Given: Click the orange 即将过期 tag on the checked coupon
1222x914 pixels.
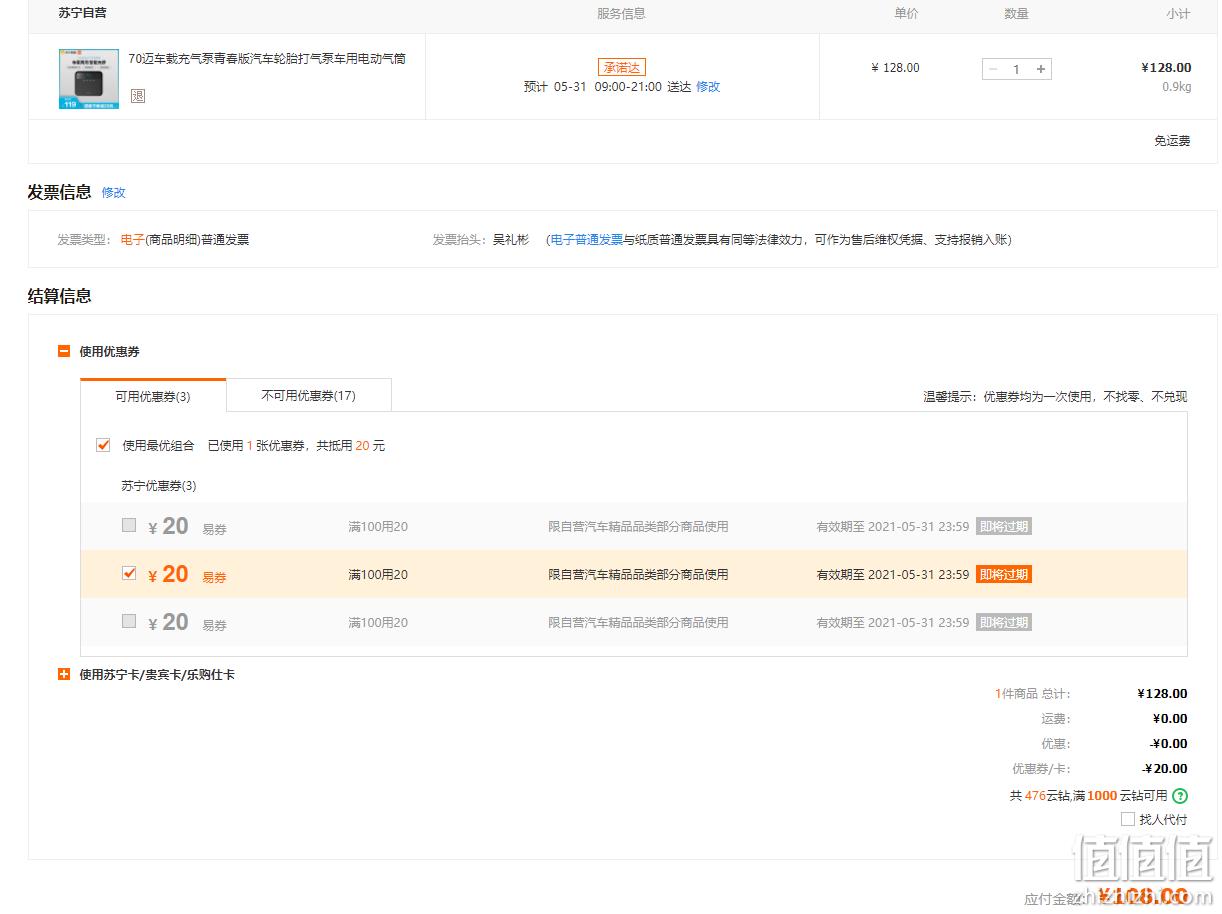Looking at the screenshot, I should [x=1003, y=575].
